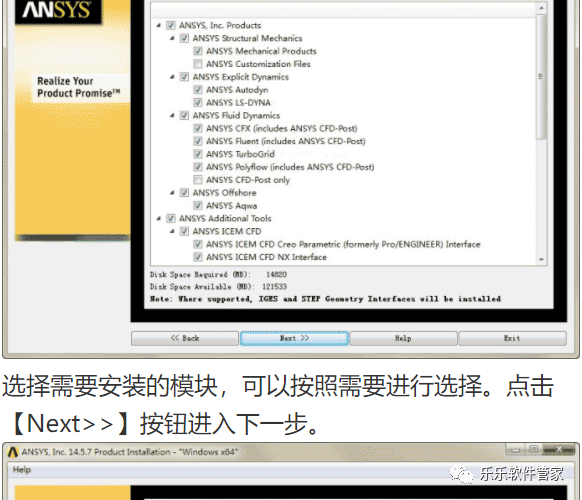This screenshot has width=582, height=500.
Task: Uncheck ANSYS CFX checkbox
Action: pos(198,128)
